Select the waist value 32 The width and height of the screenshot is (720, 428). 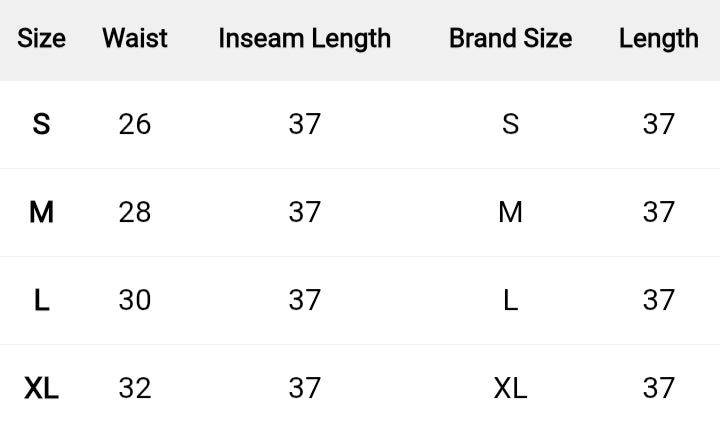[135, 388]
